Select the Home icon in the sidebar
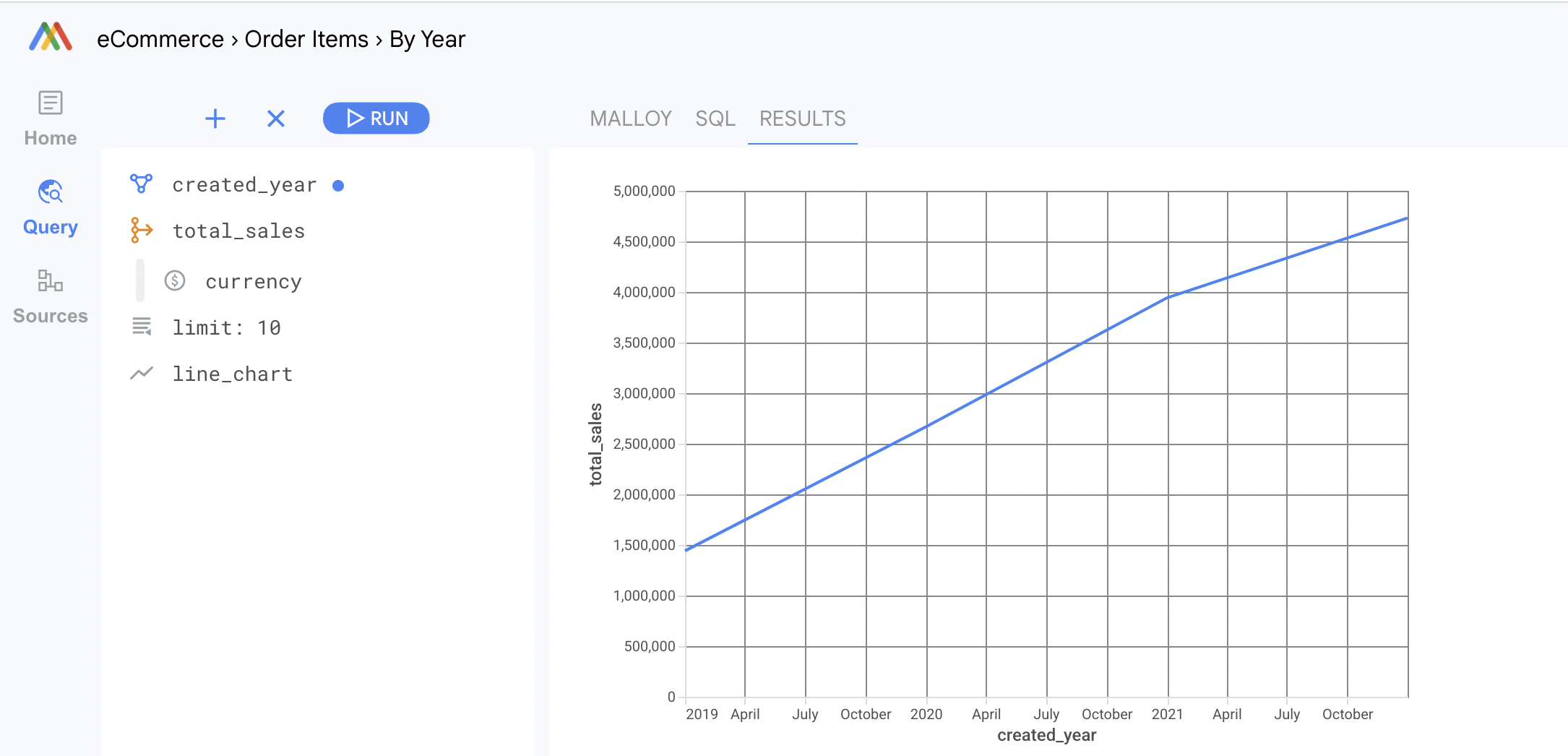This screenshot has width=1568, height=756. (48, 103)
